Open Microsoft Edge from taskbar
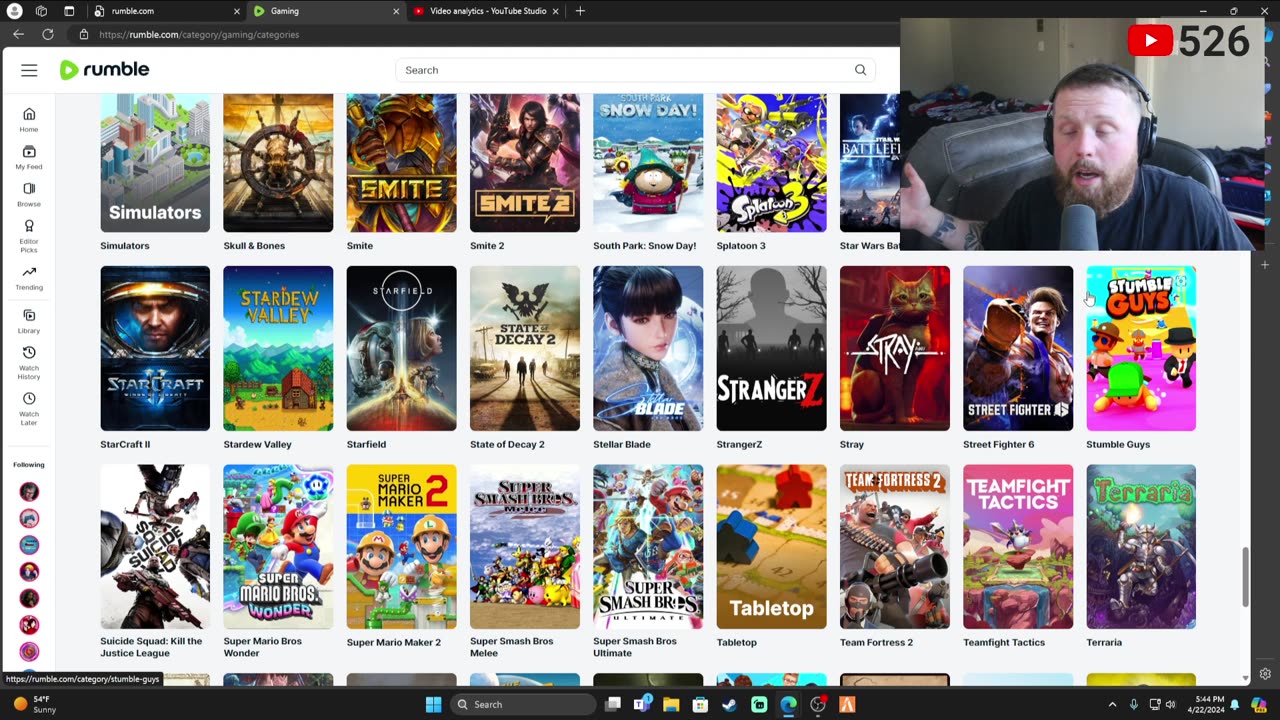Image resolution: width=1280 pixels, height=720 pixels. coord(789,704)
